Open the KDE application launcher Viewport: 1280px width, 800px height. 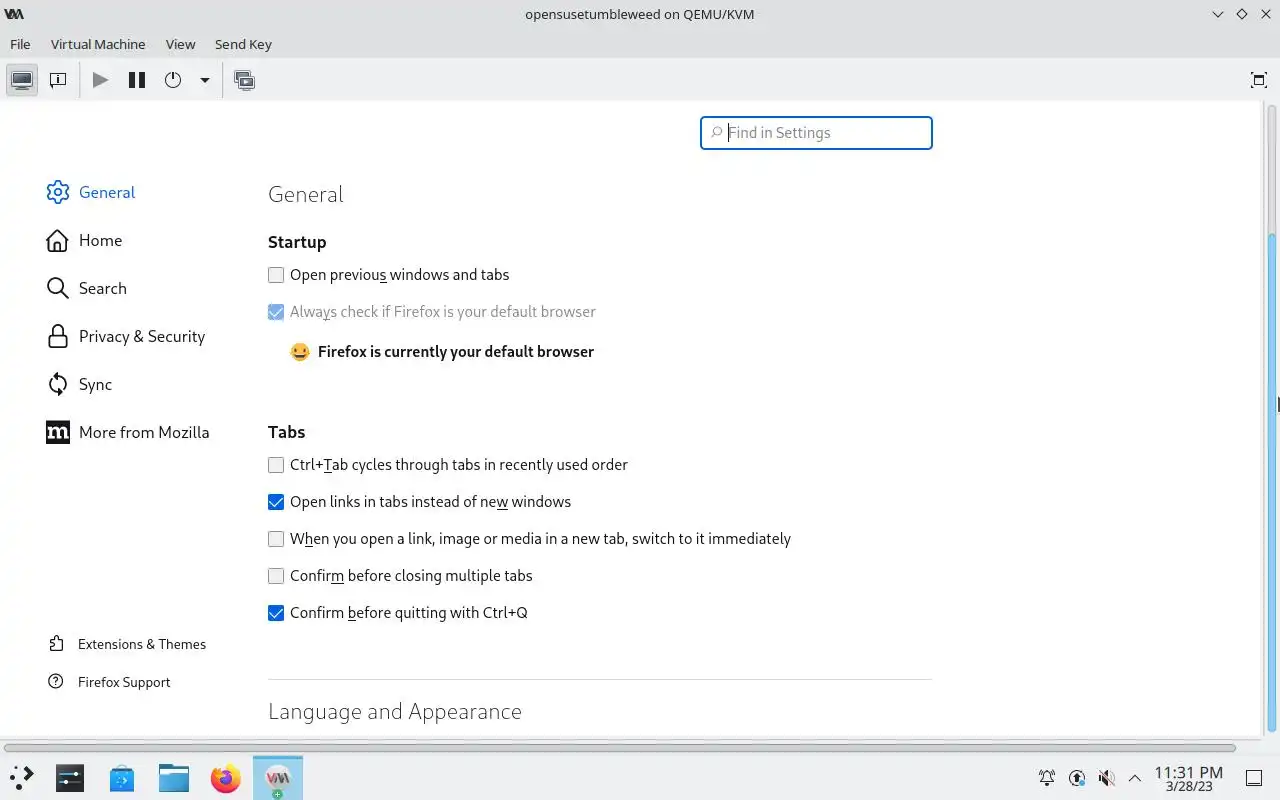[x=22, y=778]
